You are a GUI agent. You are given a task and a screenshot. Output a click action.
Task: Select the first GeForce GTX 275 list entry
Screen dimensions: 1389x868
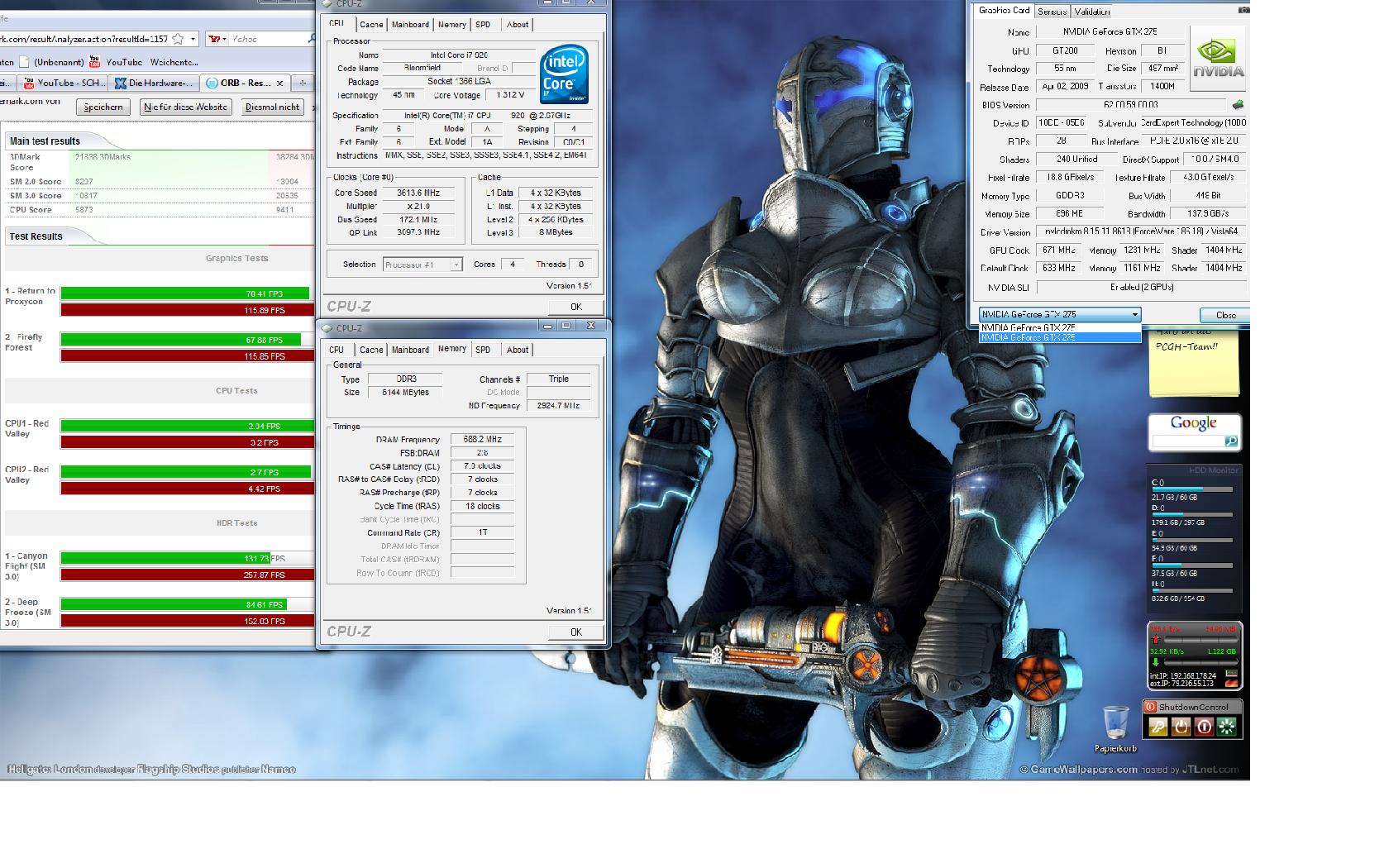click(1060, 328)
